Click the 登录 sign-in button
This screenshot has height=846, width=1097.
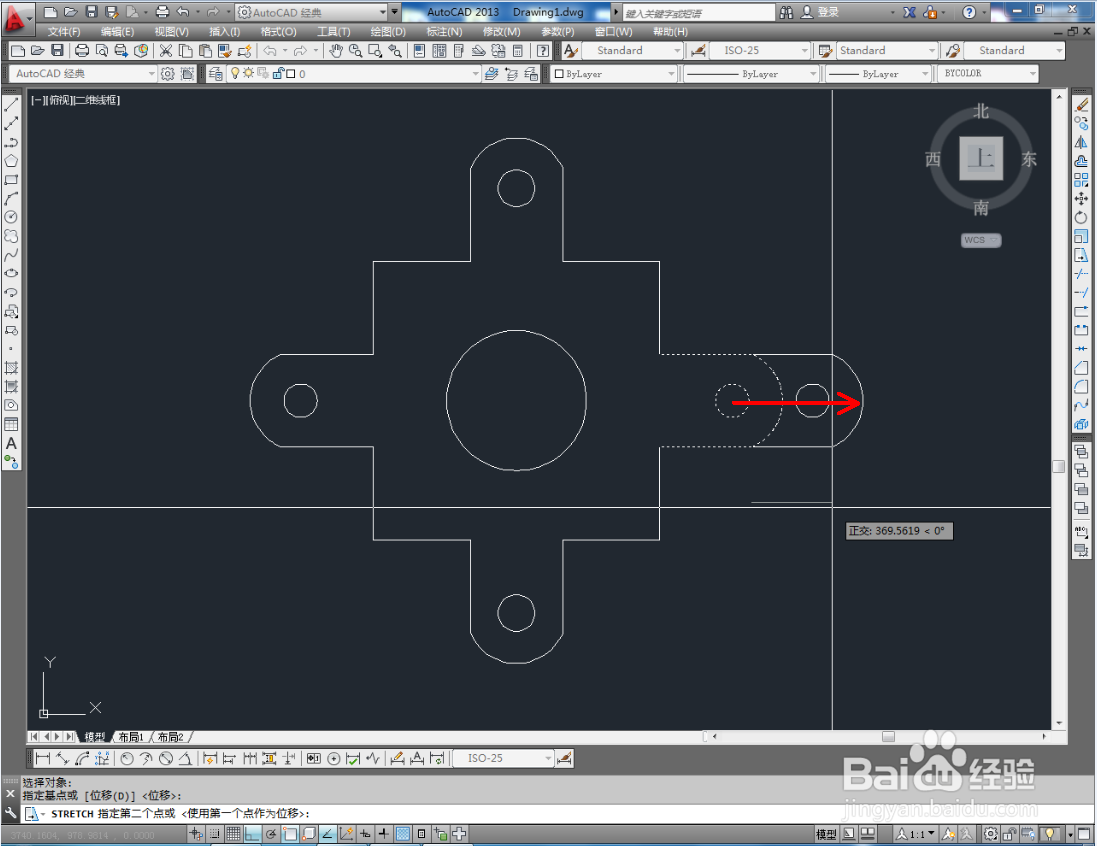tap(828, 13)
